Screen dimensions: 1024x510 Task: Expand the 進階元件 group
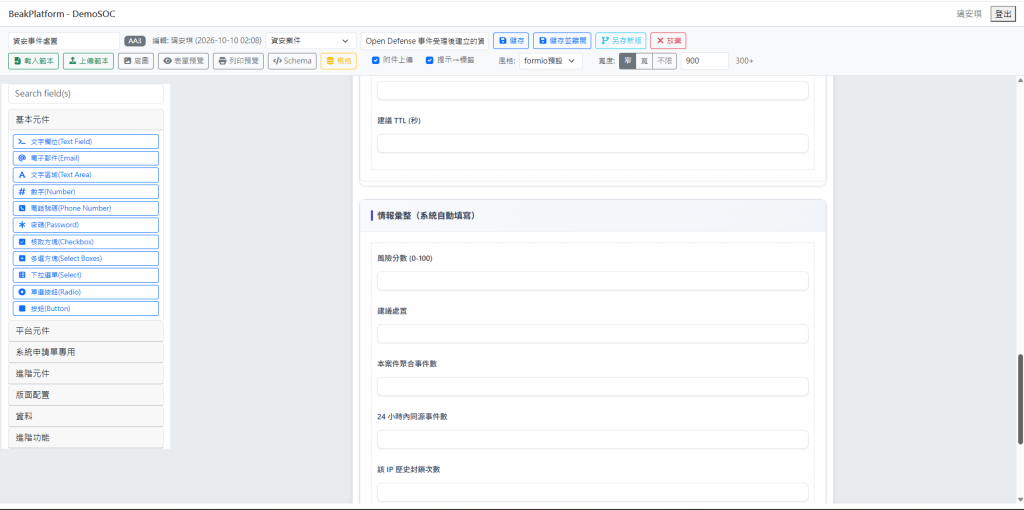[86, 374]
